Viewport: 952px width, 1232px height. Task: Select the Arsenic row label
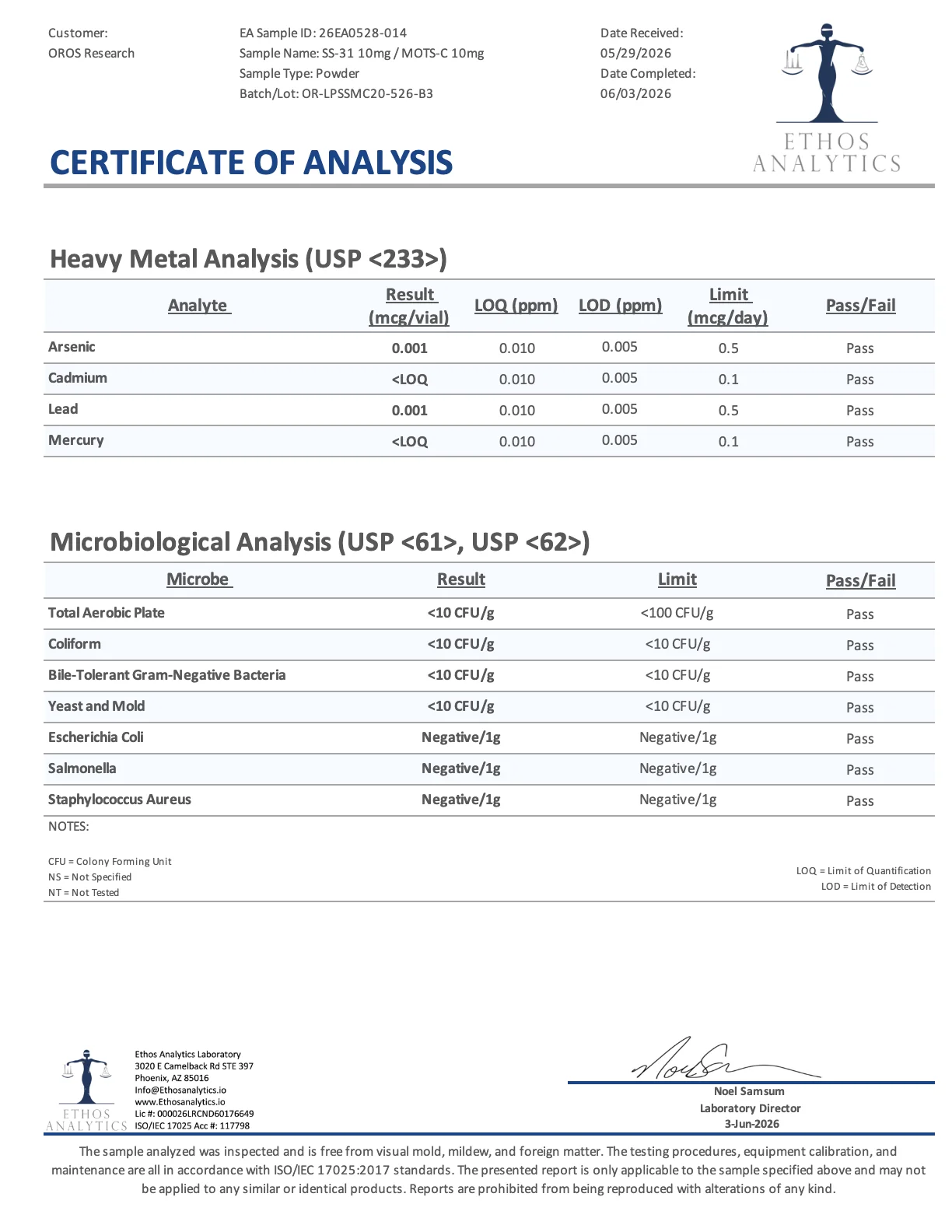tap(72, 347)
